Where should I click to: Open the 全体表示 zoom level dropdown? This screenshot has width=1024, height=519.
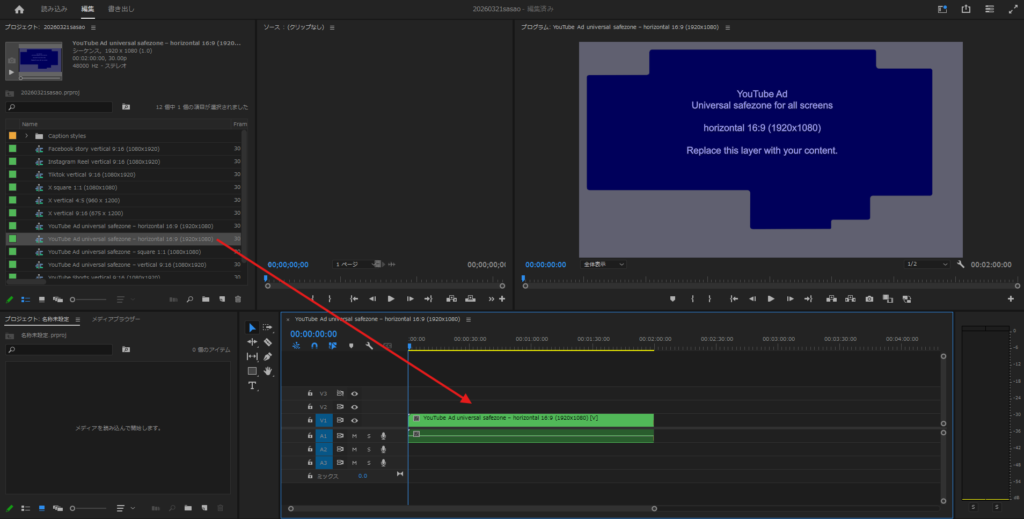603,264
